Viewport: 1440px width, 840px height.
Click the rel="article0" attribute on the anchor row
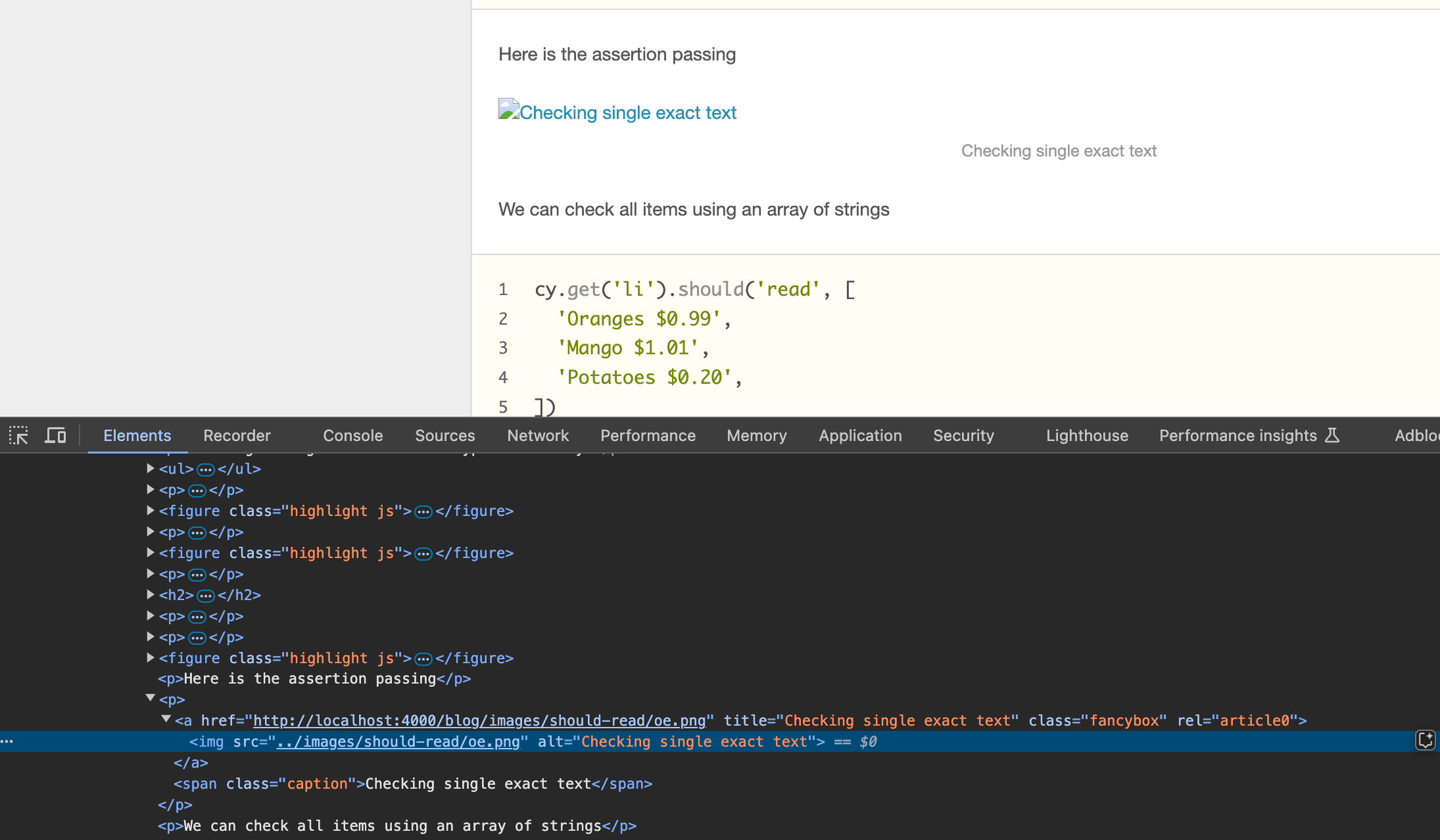pyautogui.click(x=1237, y=720)
